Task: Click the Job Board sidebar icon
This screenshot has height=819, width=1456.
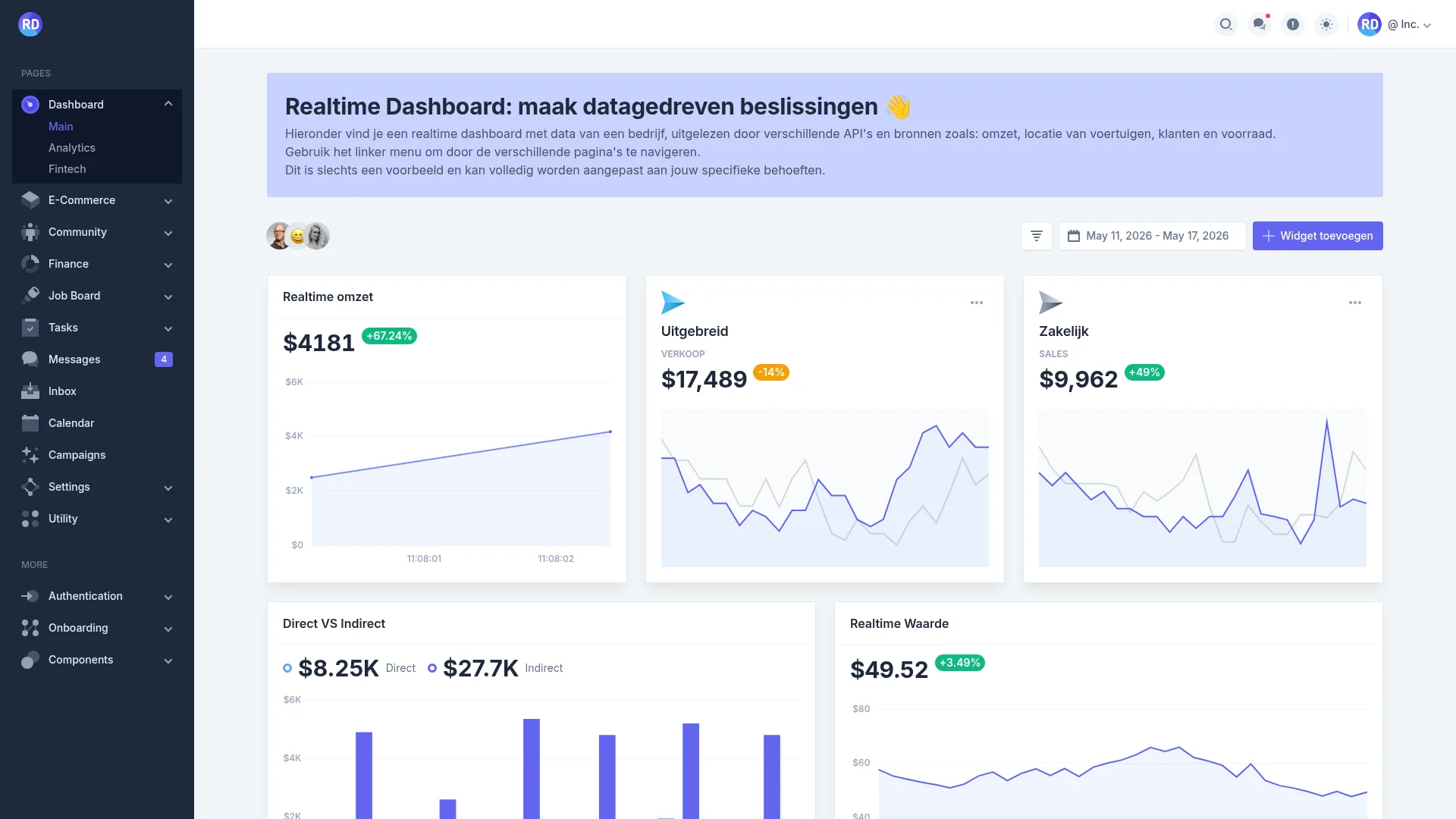Action: click(30, 296)
